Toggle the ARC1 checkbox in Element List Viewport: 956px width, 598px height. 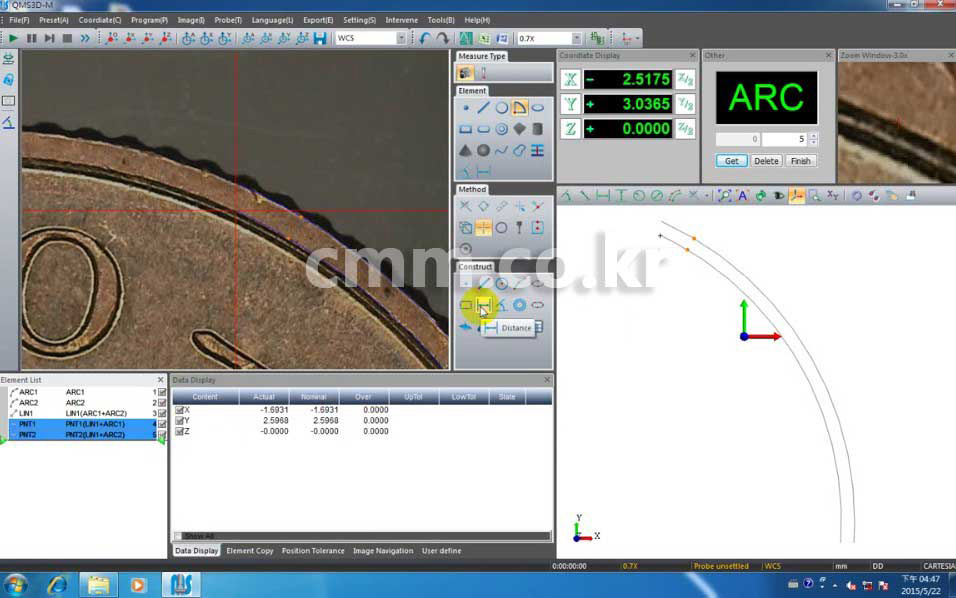click(x=162, y=392)
